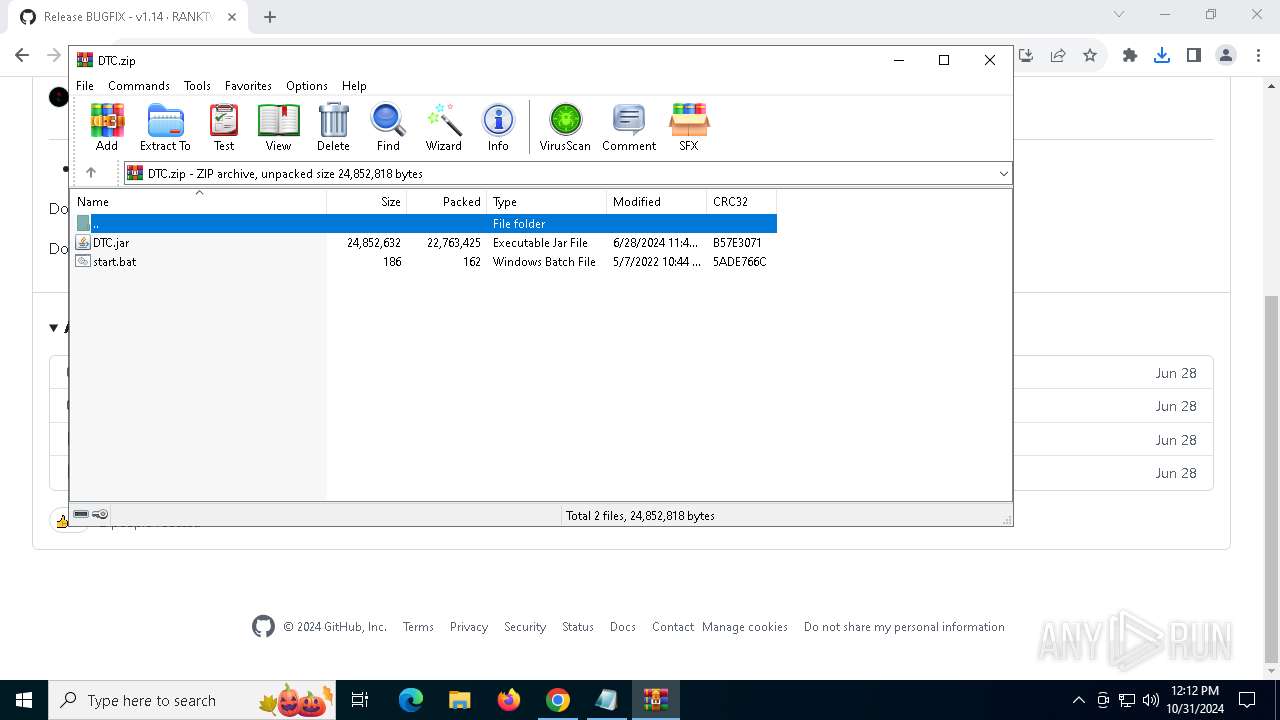Go back in Chrome
This screenshot has width=1280, height=720.
(x=22, y=55)
